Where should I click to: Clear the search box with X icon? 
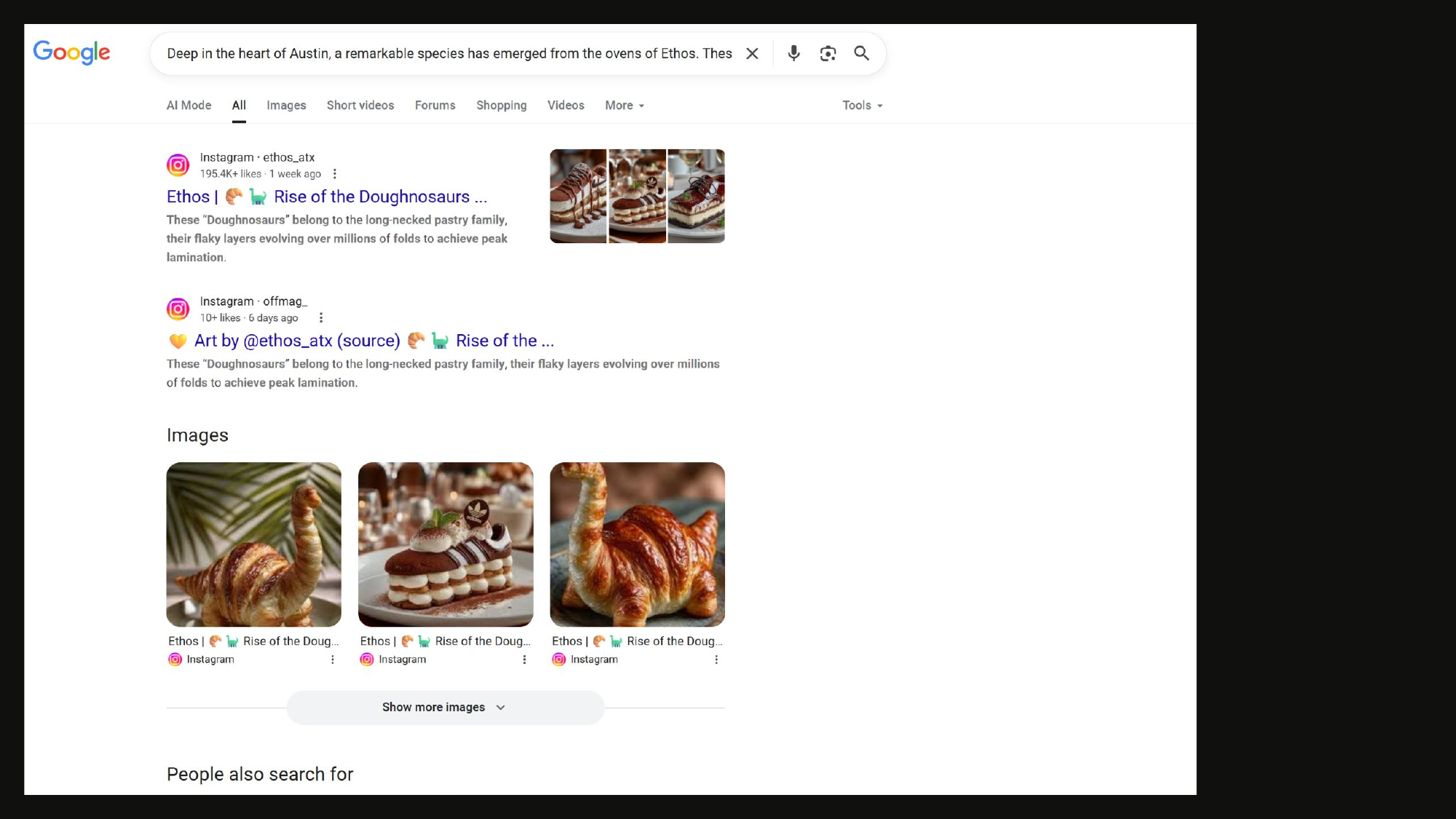point(752,53)
